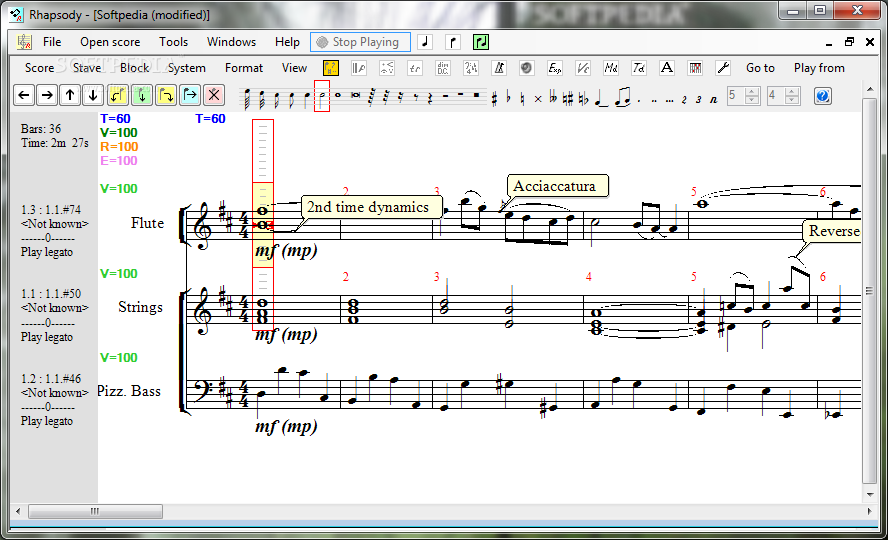Open the Score menu
Viewport: 888px width, 540px height.
click(x=39, y=68)
